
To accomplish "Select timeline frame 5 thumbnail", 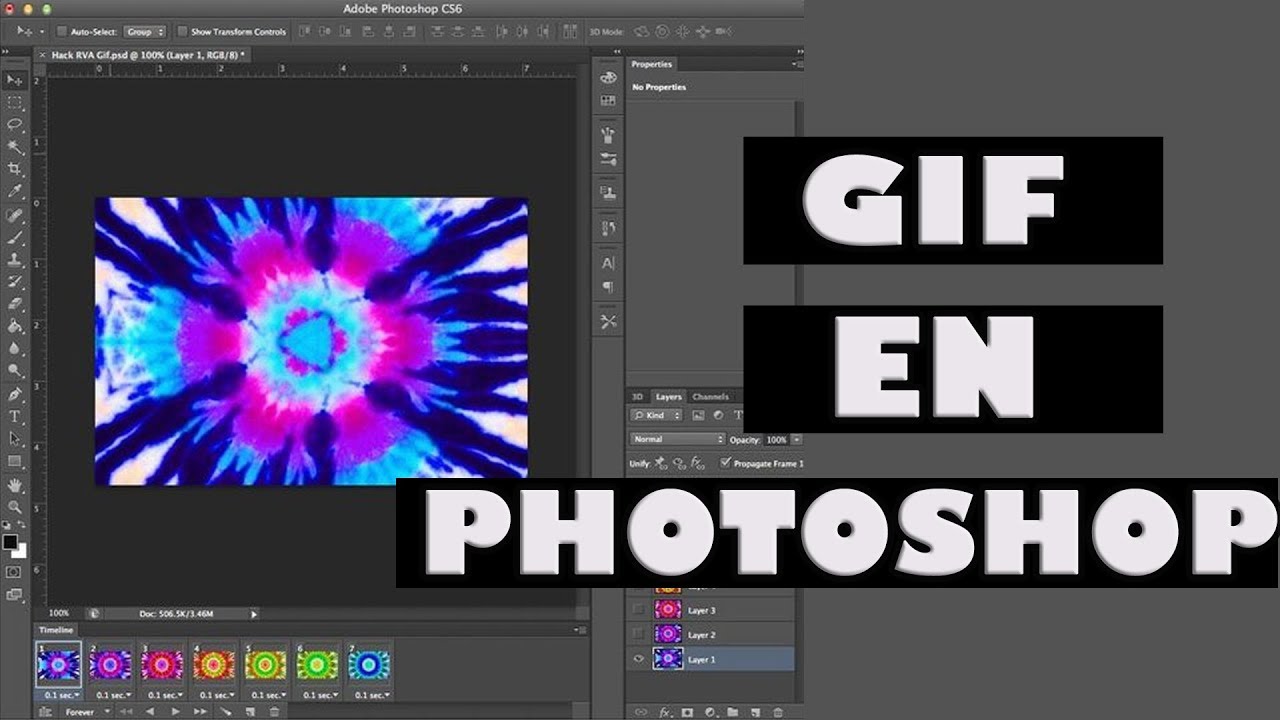I will (x=266, y=665).
